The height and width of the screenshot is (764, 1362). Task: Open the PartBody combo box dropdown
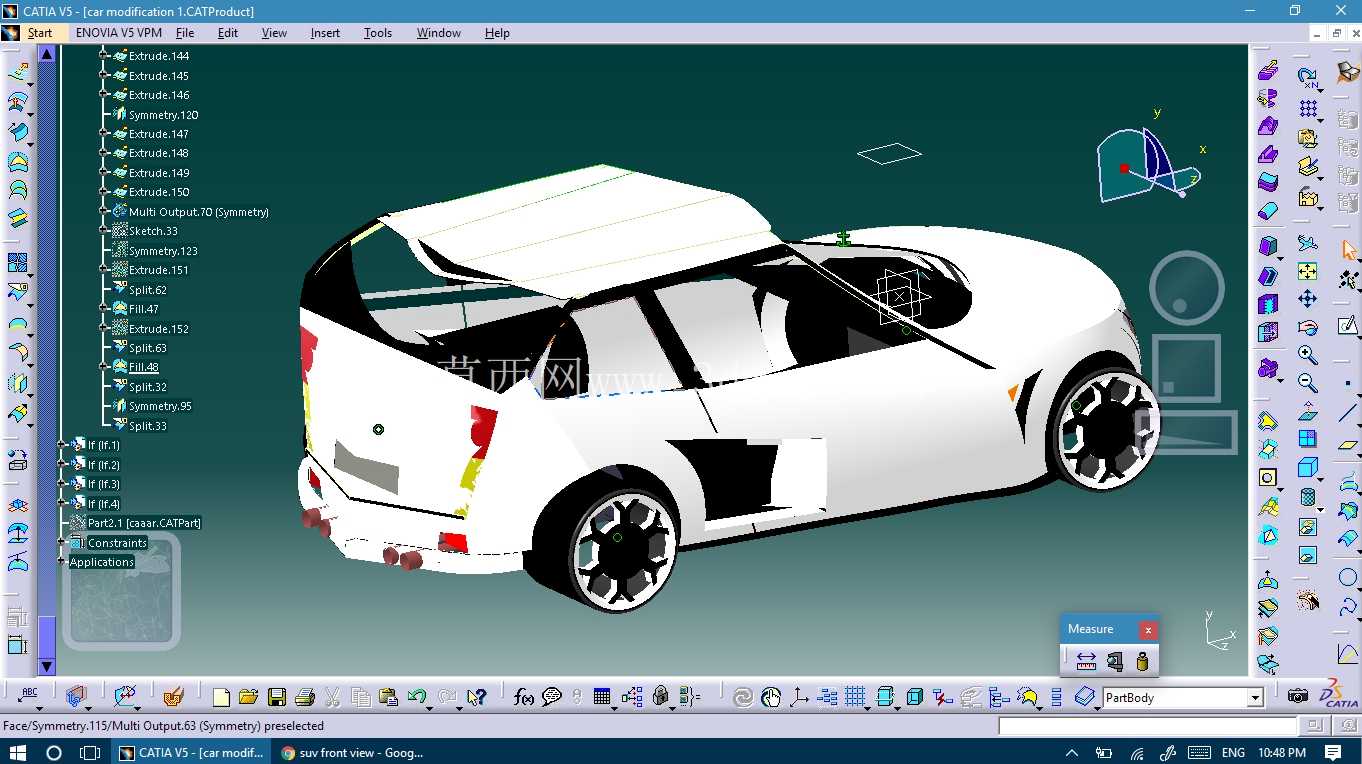click(x=1255, y=698)
